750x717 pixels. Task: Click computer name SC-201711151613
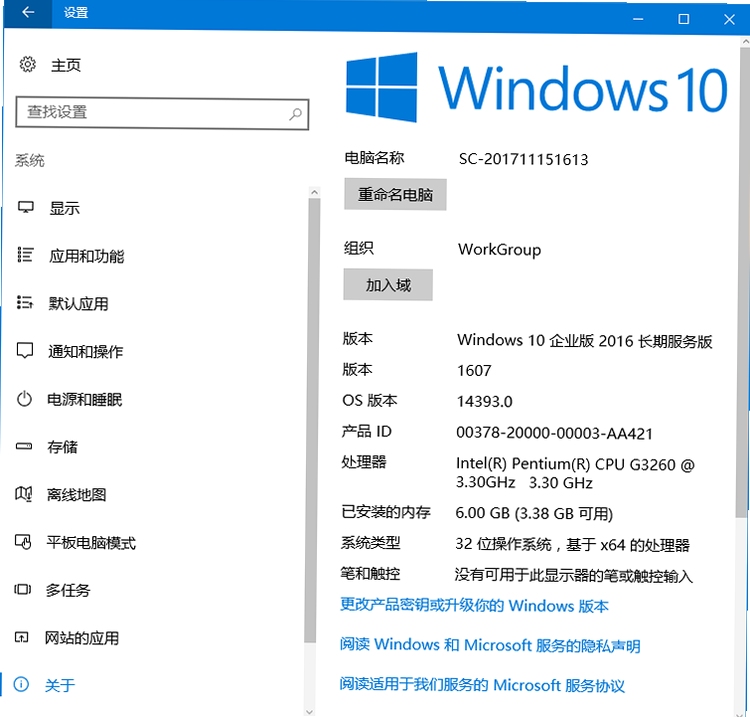(x=523, y=159)
